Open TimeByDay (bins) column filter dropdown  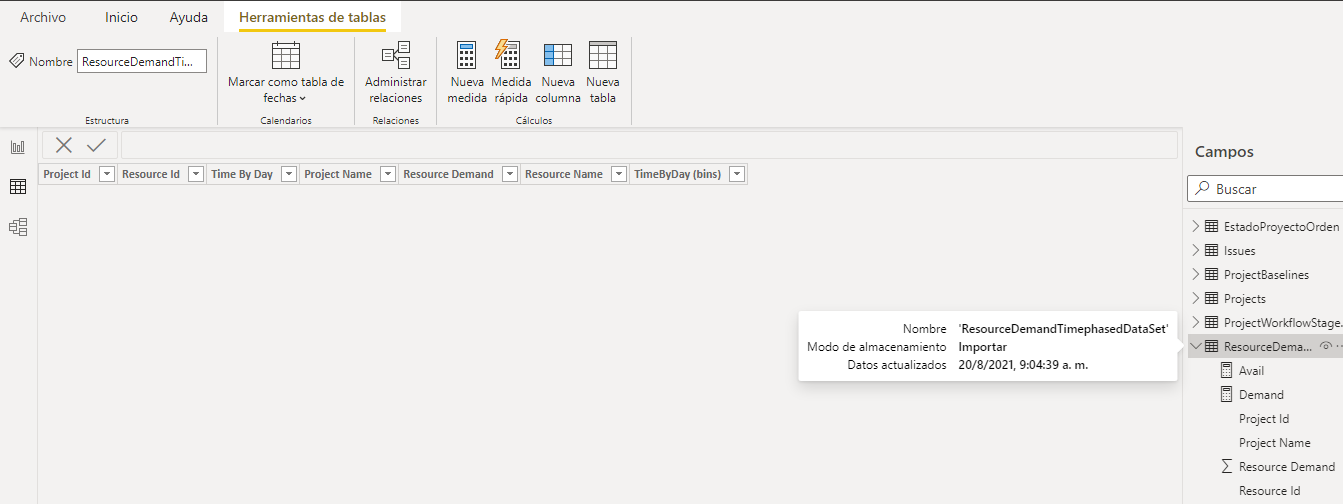coord(737,174)
